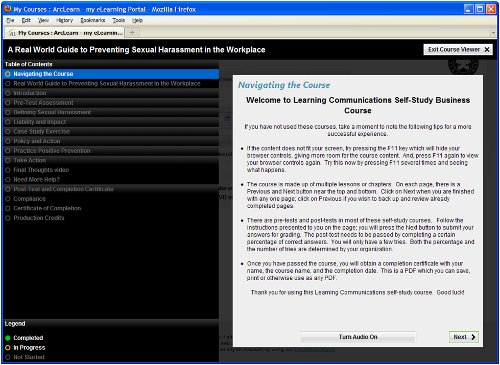
Task: Click status circle beside Production Credits
Action: (8, 218)
